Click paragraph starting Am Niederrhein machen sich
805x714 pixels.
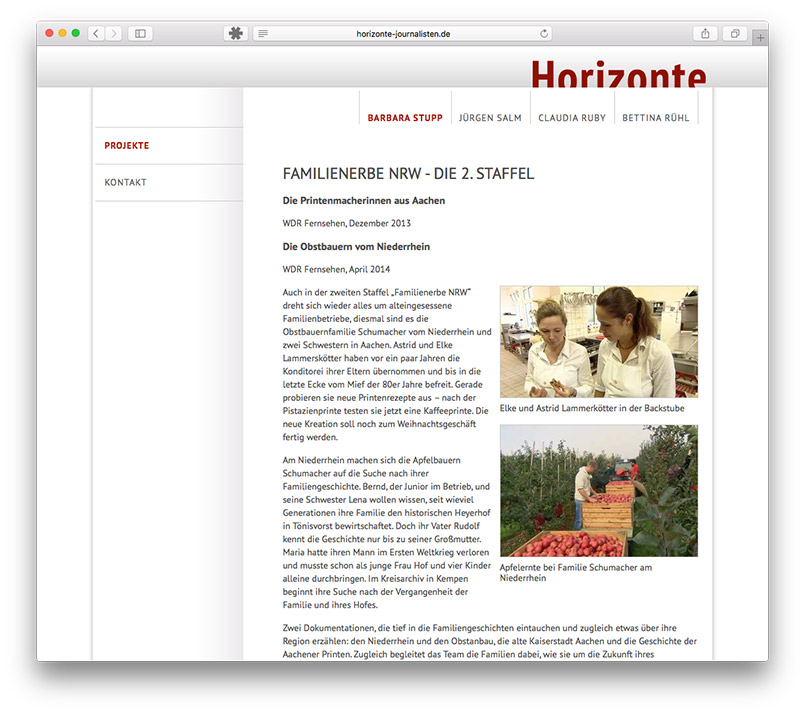(387, 532)
